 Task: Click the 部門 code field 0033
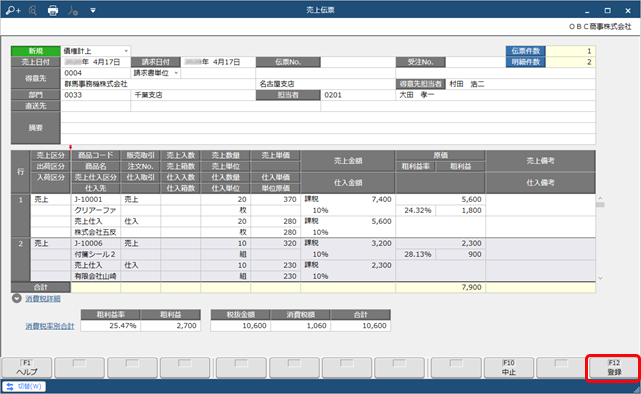point(96,95)
